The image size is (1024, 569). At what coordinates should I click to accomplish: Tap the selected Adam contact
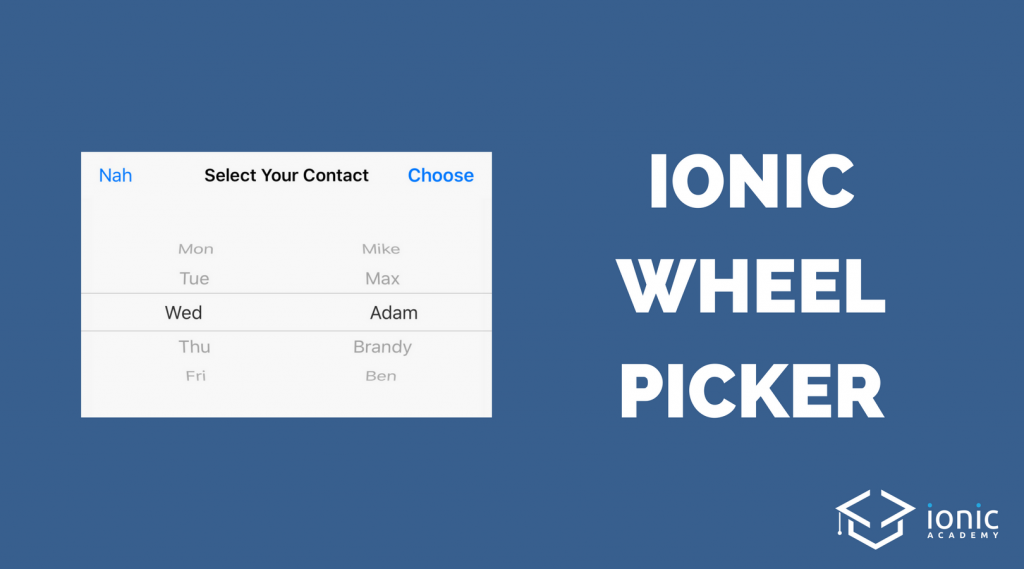pos(394,313)
